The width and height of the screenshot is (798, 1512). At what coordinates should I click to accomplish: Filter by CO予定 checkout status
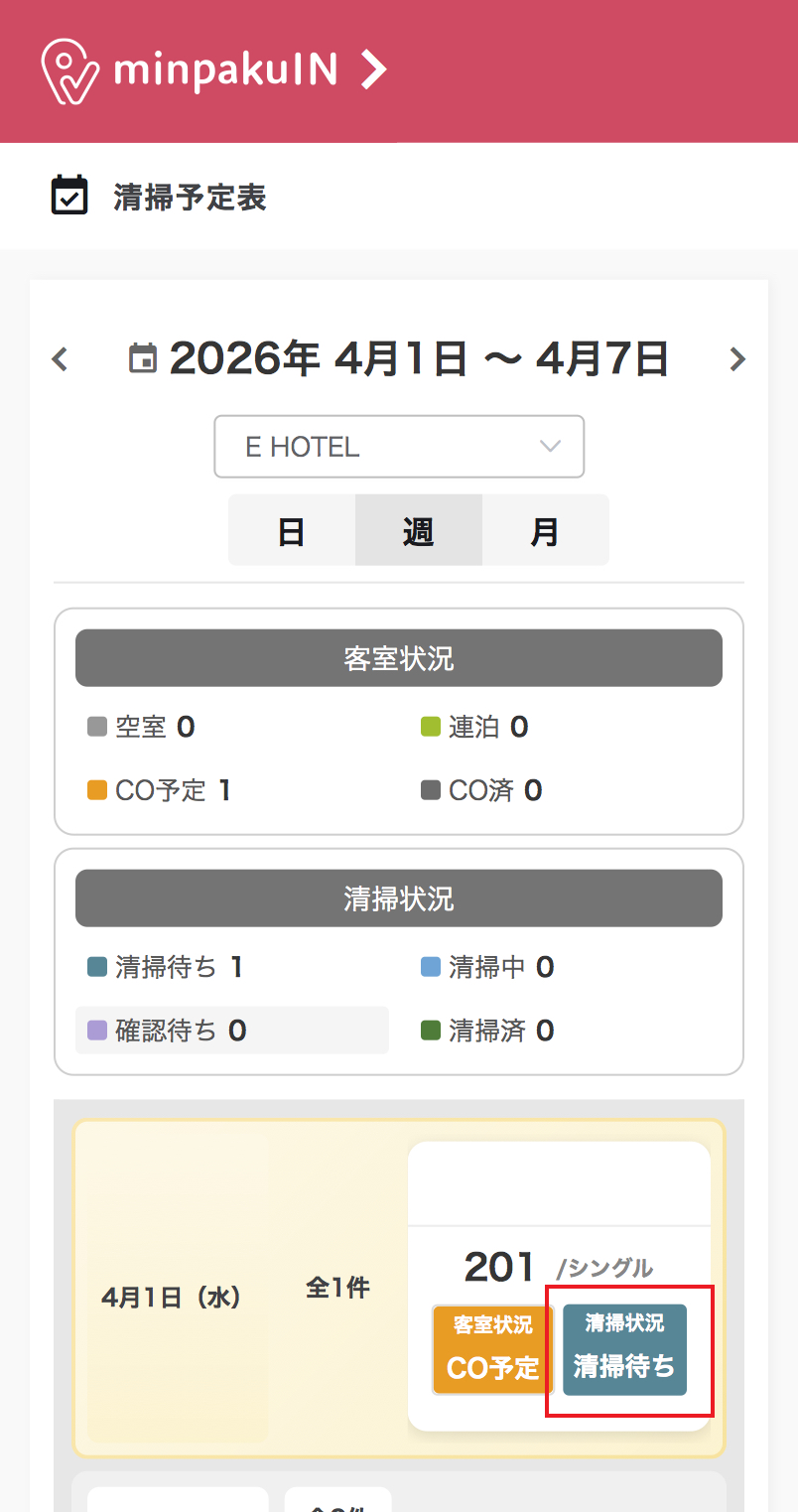coord(160,790)
